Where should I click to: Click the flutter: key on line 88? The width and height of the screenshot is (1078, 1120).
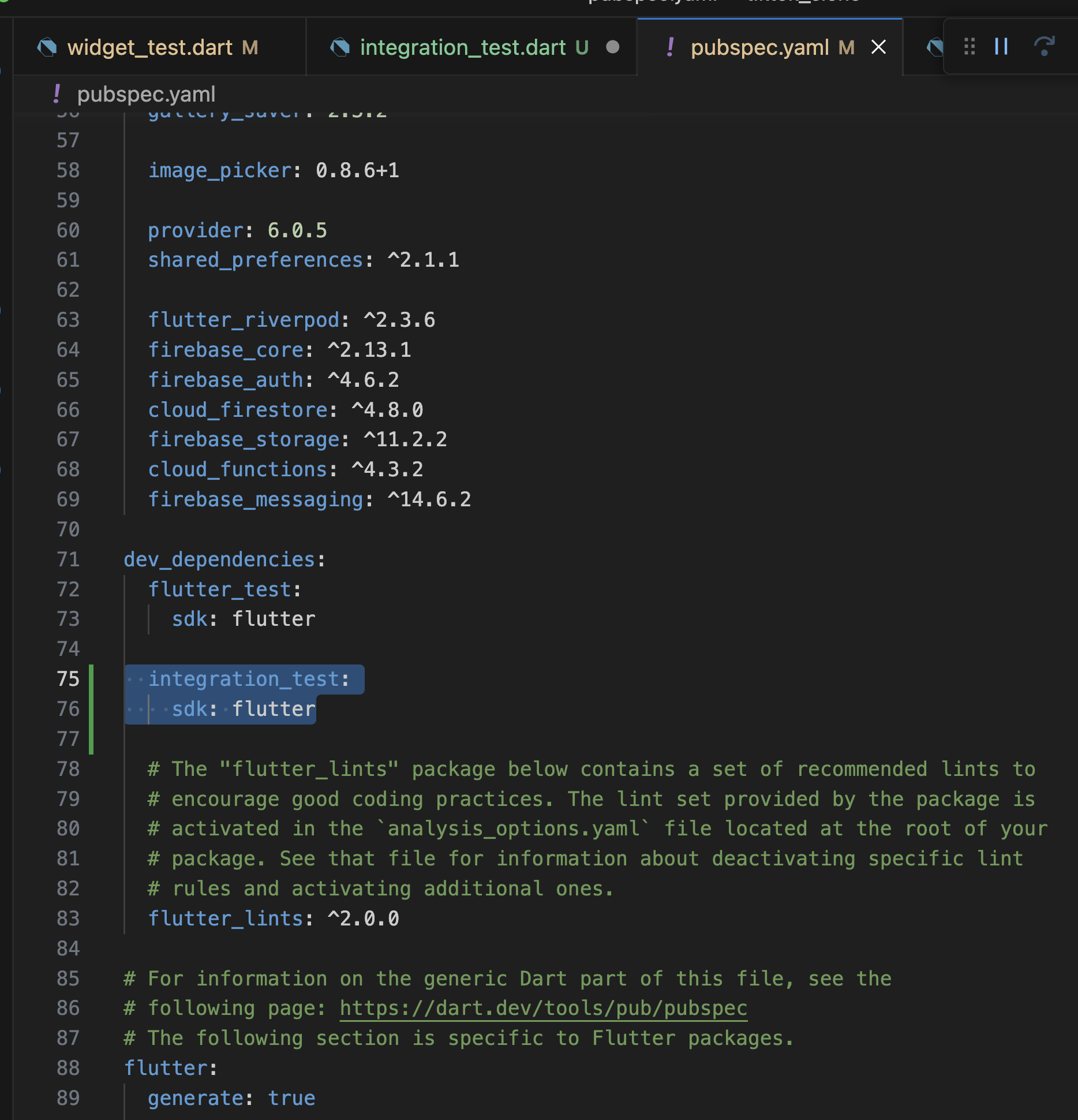171,1068
